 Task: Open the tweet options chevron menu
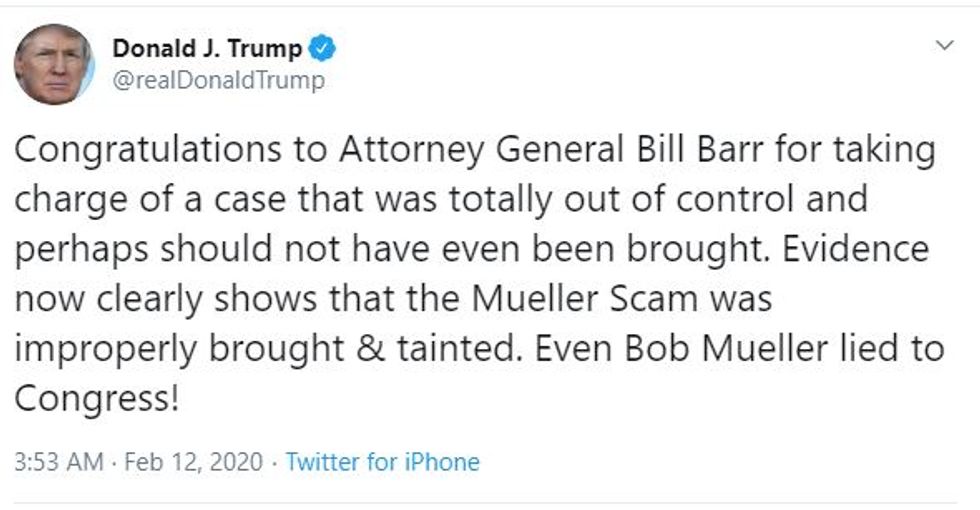pos(944,47)
